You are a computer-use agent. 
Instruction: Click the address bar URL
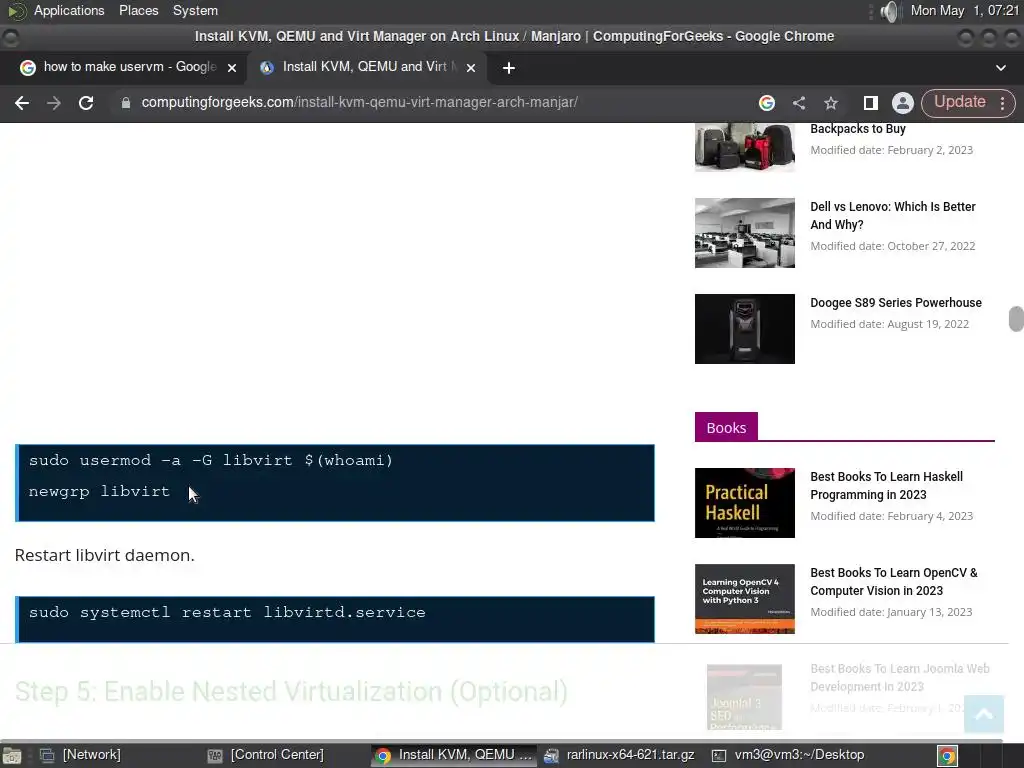pos(359,103)
